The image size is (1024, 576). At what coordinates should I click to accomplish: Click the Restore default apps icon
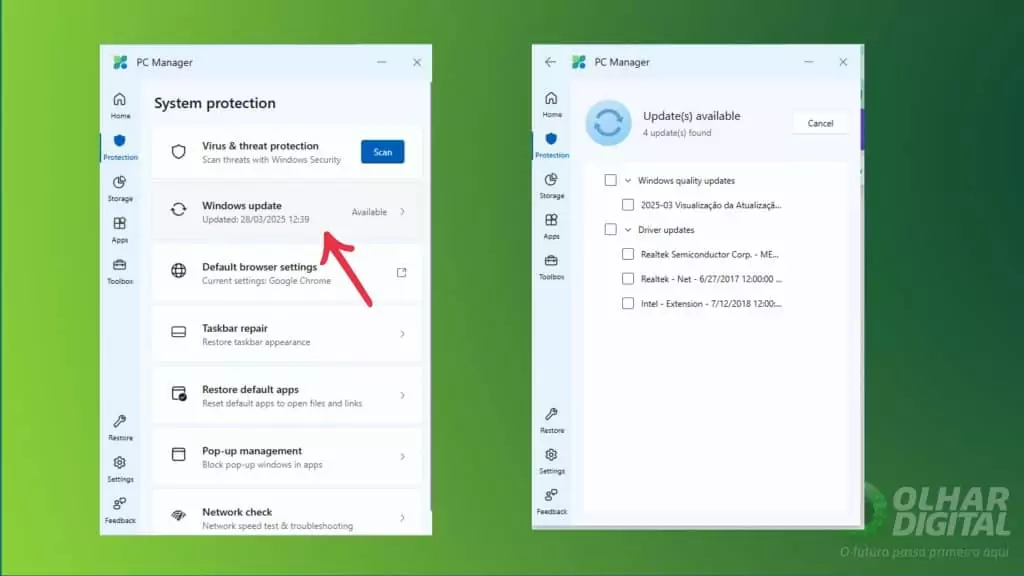(178, 393)
